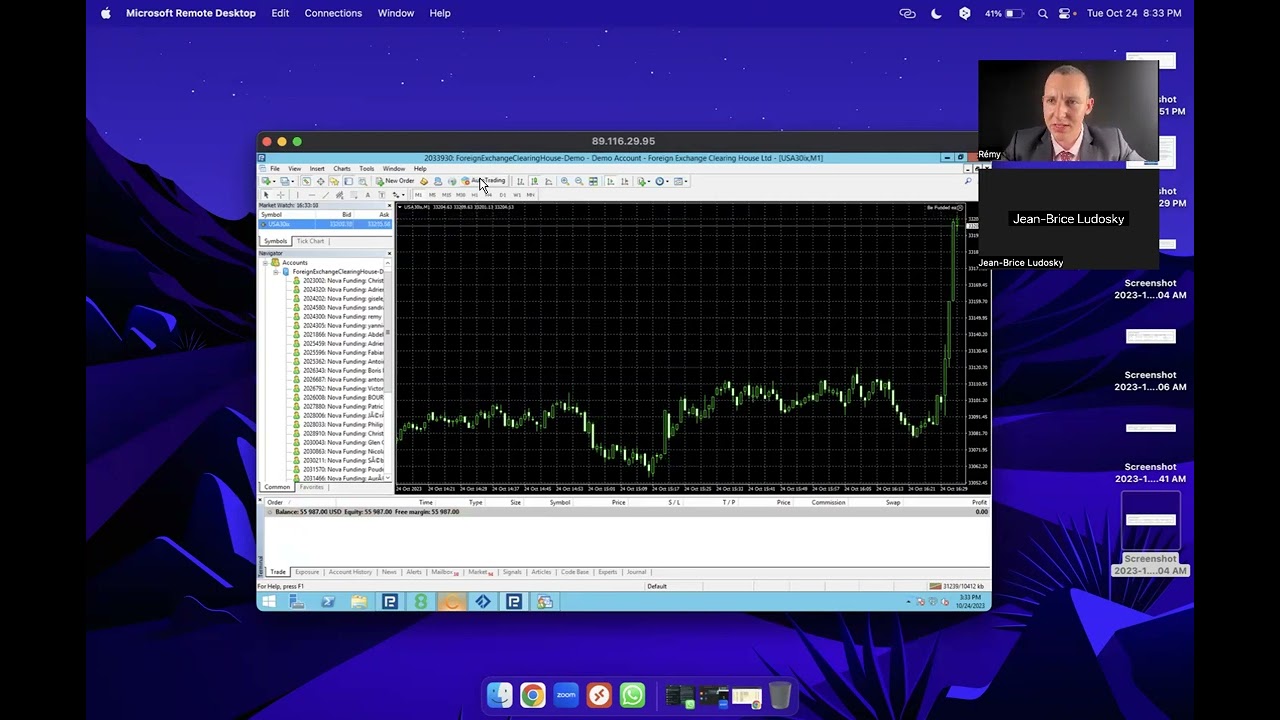Viewport: 1280px width, 720px height.
Task: Toggle the Data Window icon
Action: click(320, 181)
